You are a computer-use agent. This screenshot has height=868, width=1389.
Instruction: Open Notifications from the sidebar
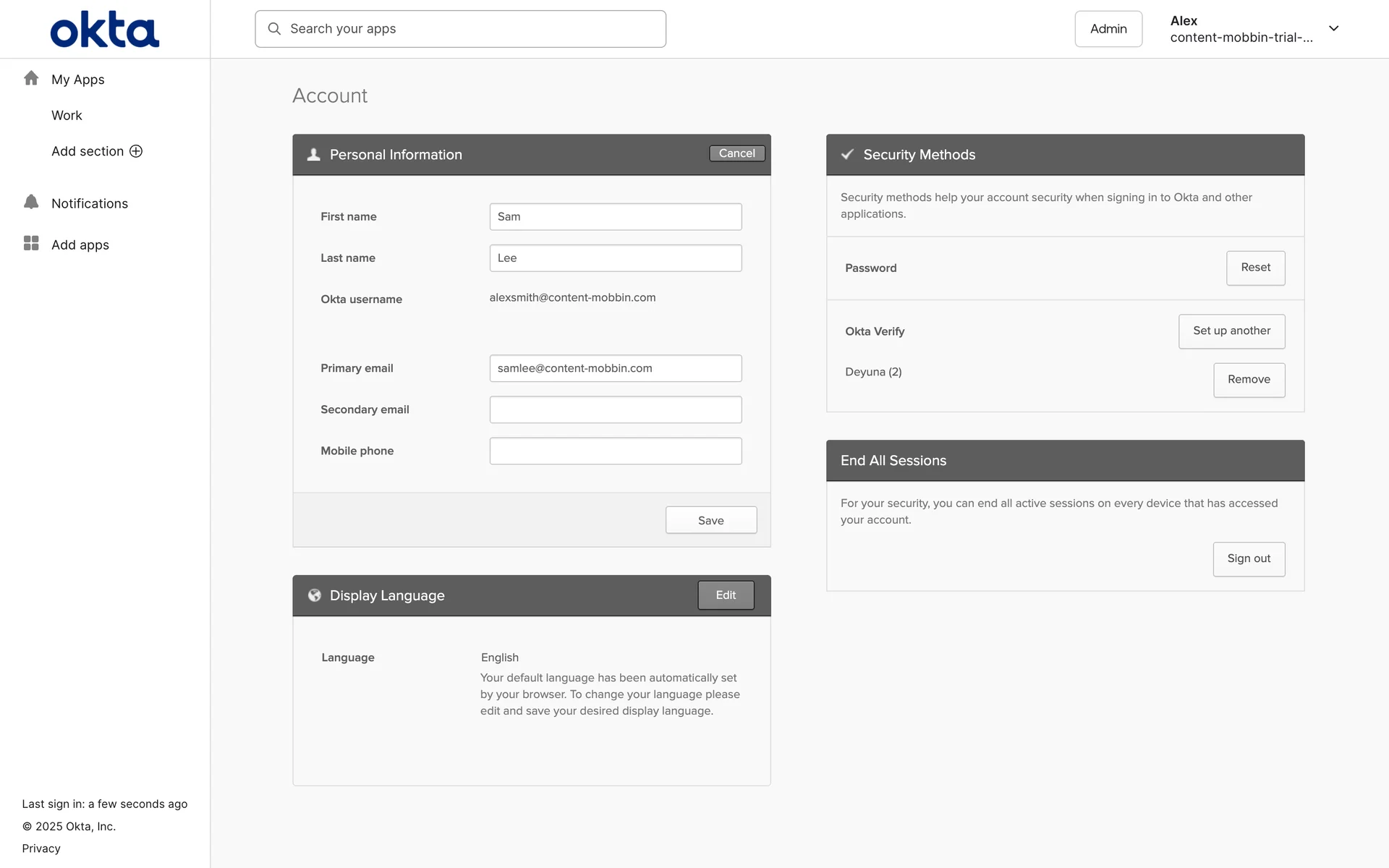pyautogui.click(x=90, y=204)
